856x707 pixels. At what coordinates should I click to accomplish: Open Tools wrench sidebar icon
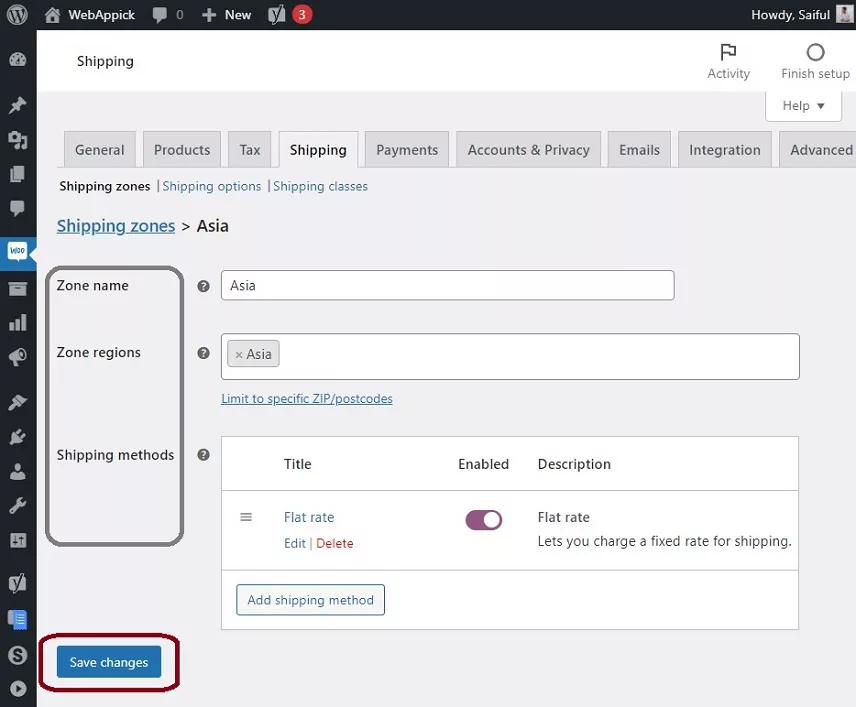click(x=17, y=506)
